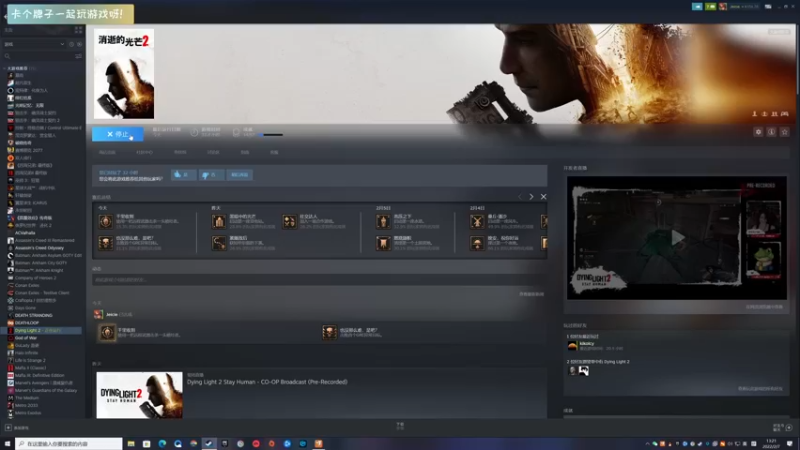Open the green friends indicator in the title bar
The width and height of the screenshot is (800, 450).
[710, 7]
